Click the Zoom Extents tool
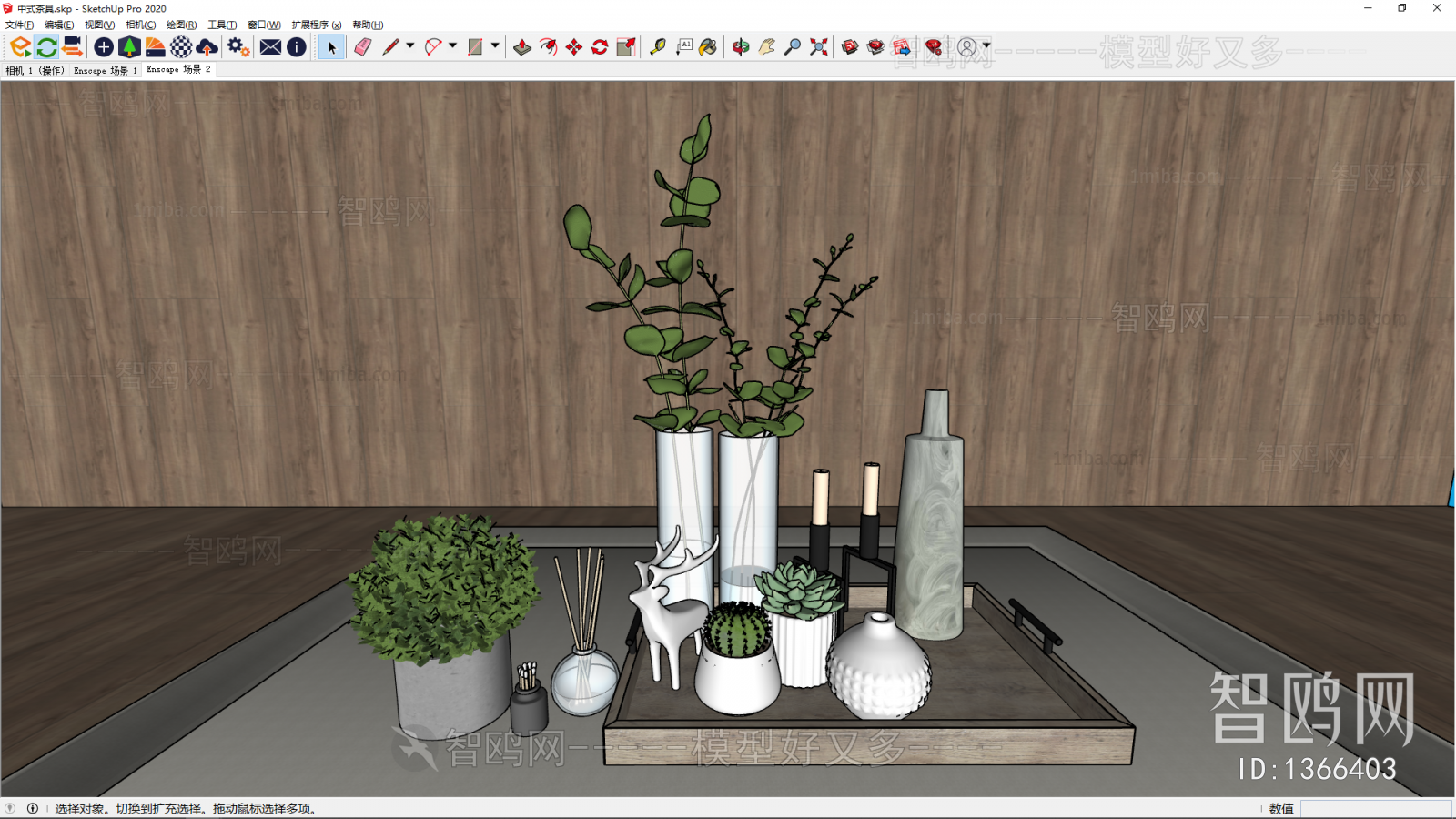The image size is (1456, 819). (819, 47)
